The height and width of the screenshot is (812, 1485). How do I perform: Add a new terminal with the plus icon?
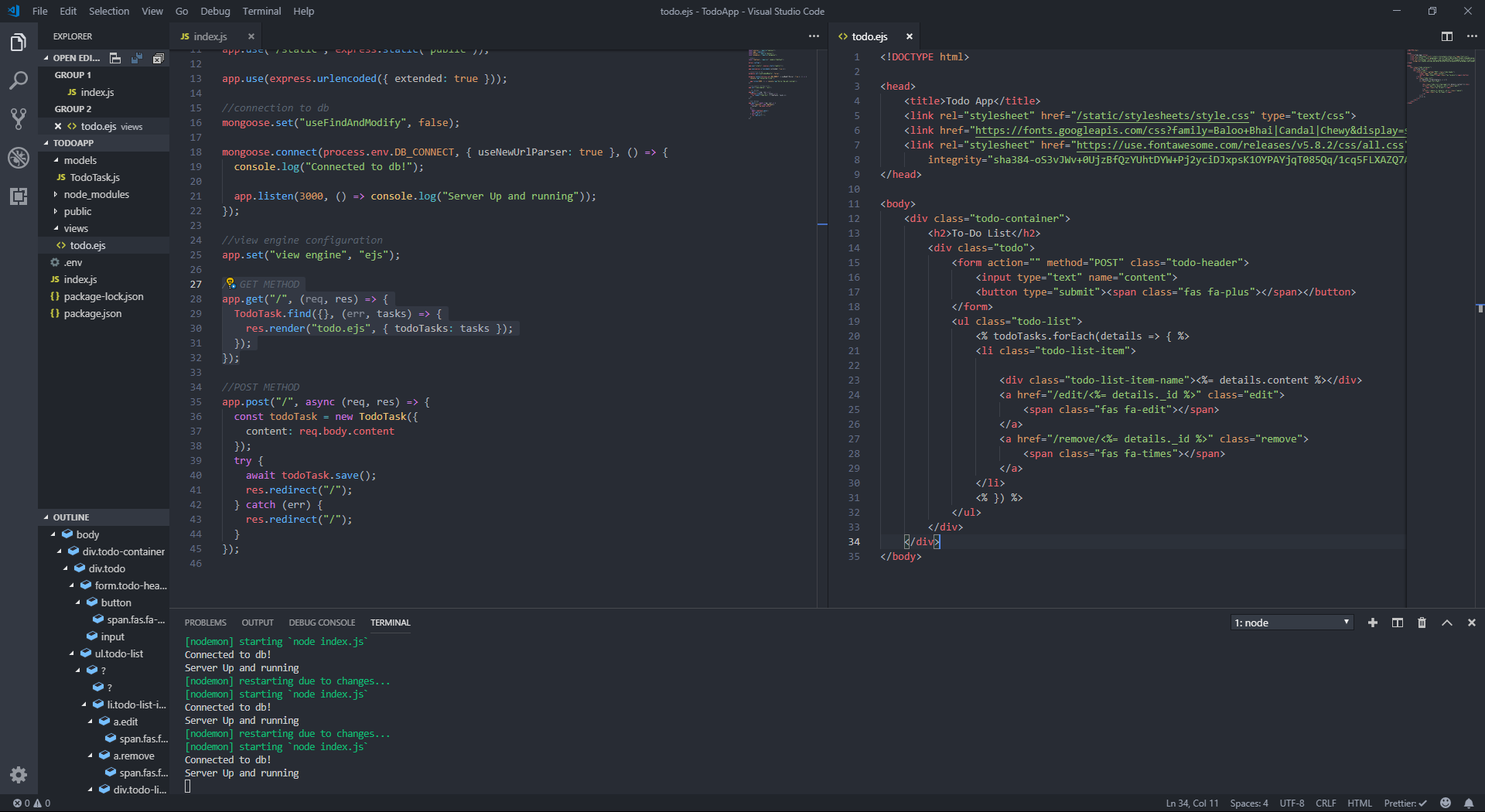pyautogui.click(x=1373, y=623)
